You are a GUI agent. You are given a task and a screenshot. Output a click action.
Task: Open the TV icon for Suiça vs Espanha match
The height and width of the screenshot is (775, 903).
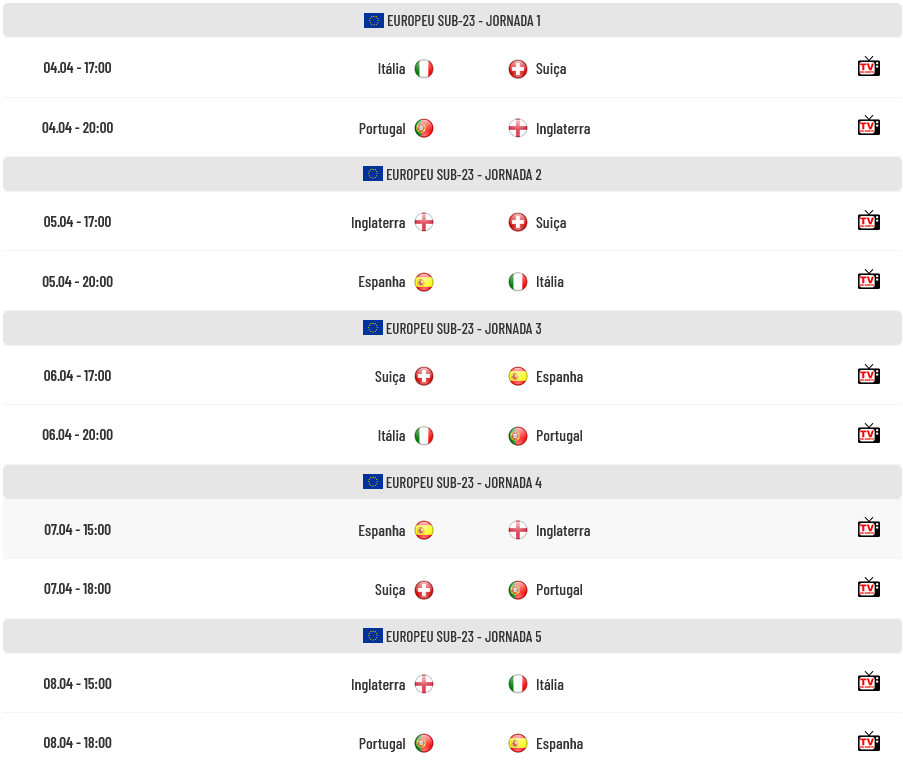tap(868, 375)
